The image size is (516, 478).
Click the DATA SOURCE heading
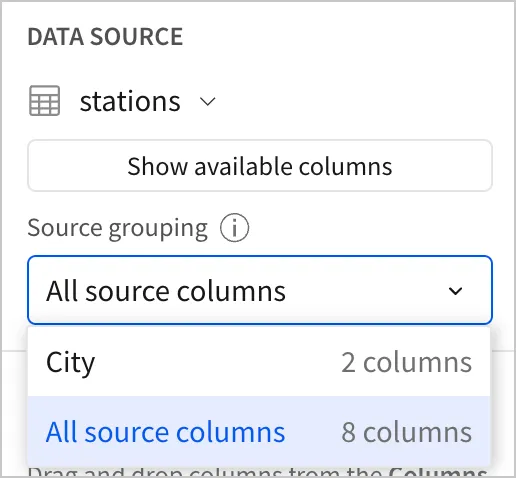(x=105, y=36)
